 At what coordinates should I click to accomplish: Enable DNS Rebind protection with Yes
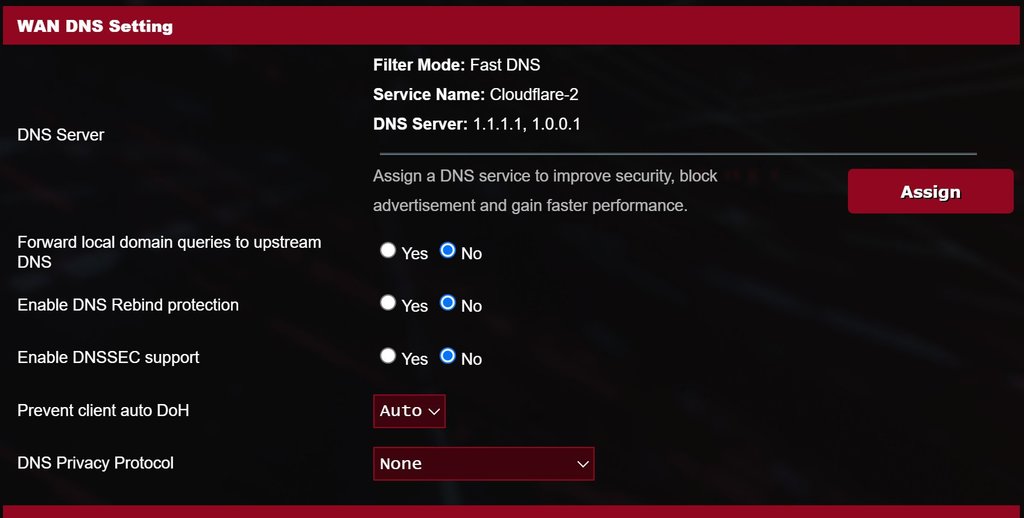coord(388,302)
